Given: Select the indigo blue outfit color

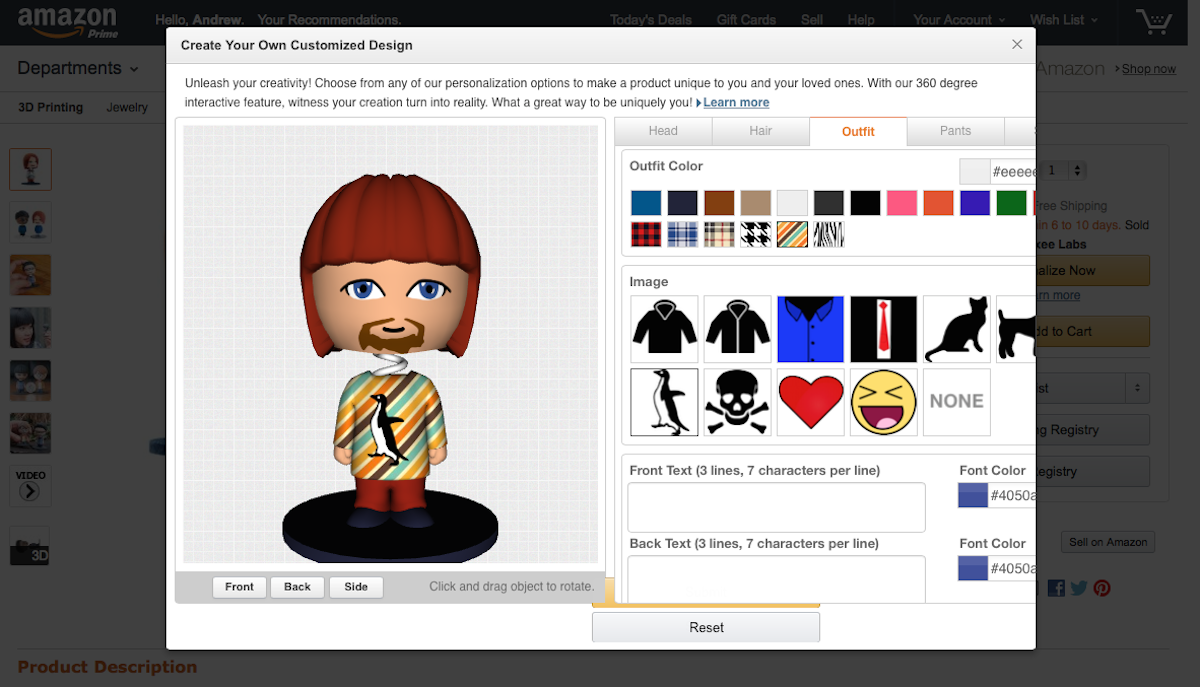Looking at the screenshot, I should 975,203.
